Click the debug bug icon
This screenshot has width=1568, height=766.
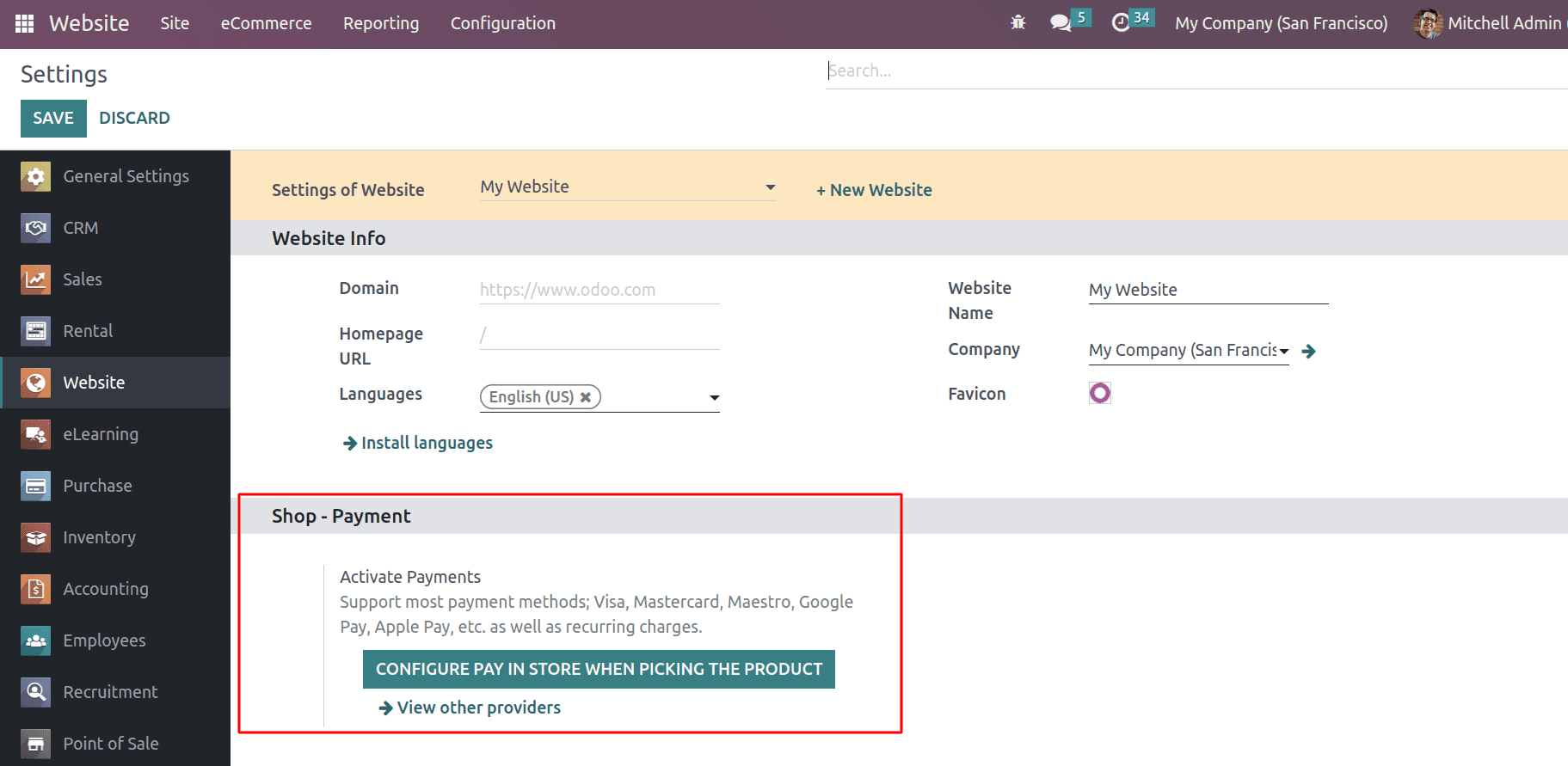[1018, 23]
